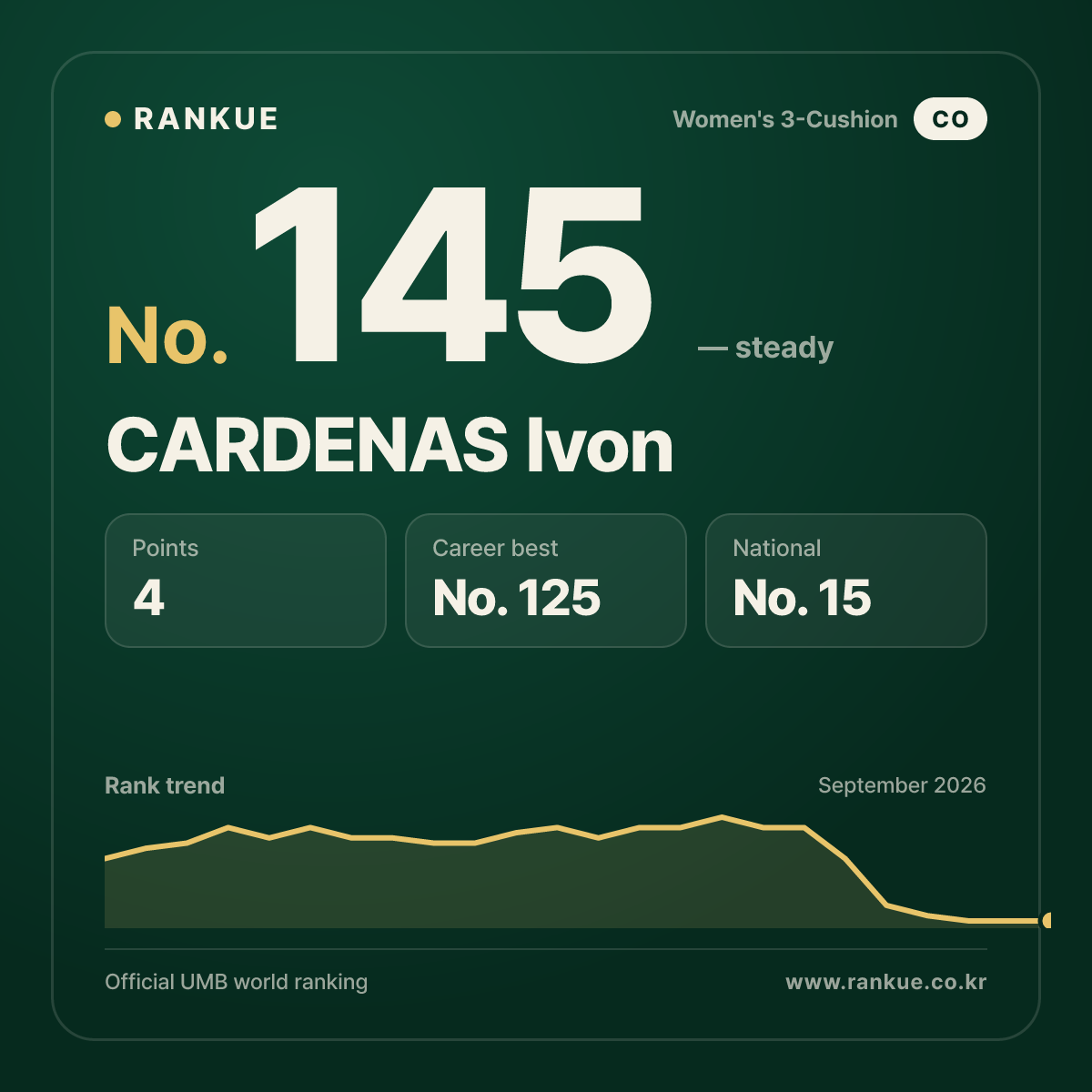This screenshot has height=1092, width=1092.
Task: Click the Women's 3-Cushion label
Action: [785, 119]
